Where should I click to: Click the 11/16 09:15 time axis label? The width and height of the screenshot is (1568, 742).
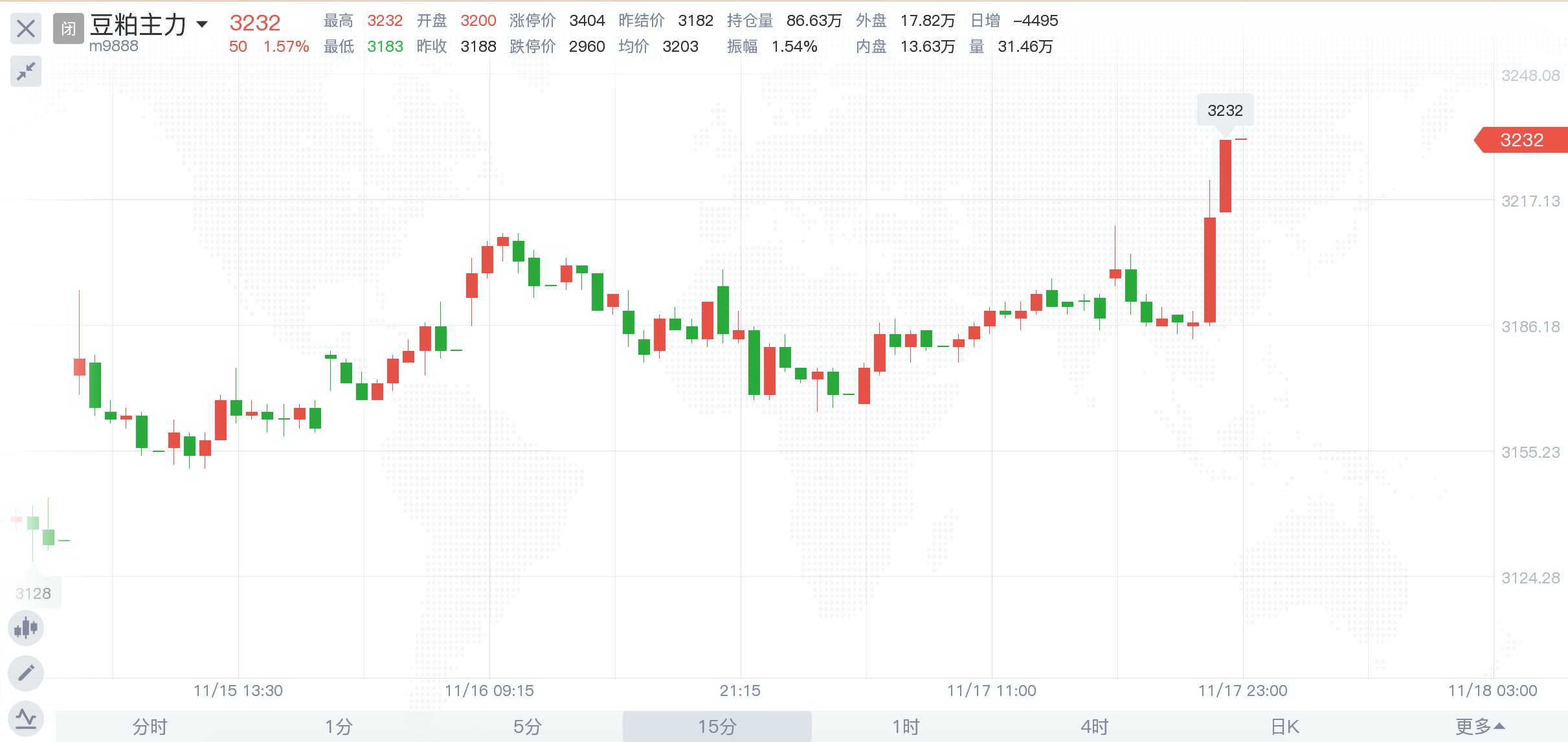[489, 691]
